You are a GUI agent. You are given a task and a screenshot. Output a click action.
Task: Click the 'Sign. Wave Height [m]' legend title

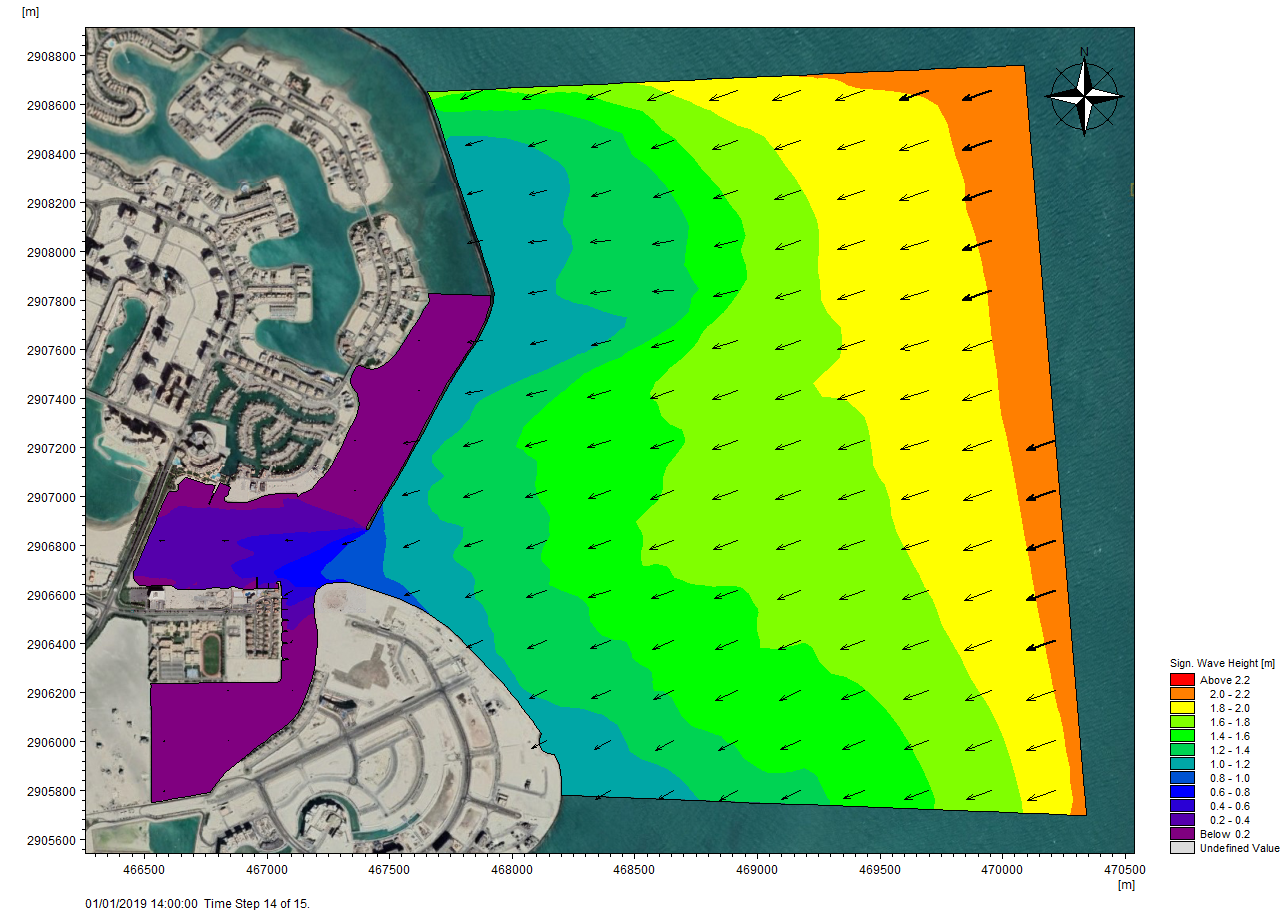[x=1222, y=664]
